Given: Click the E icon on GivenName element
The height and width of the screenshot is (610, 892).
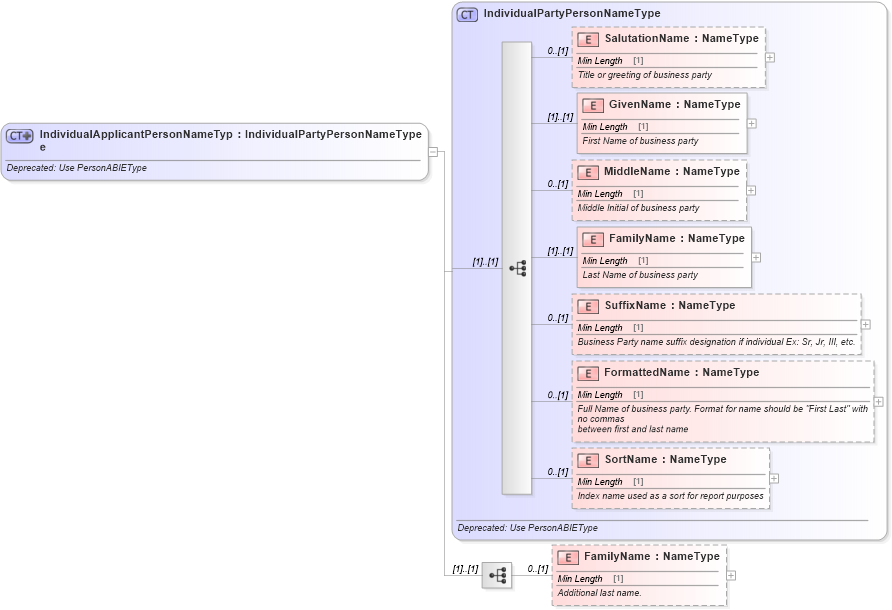Looking at the screenshot, I should tap(592, 104).
